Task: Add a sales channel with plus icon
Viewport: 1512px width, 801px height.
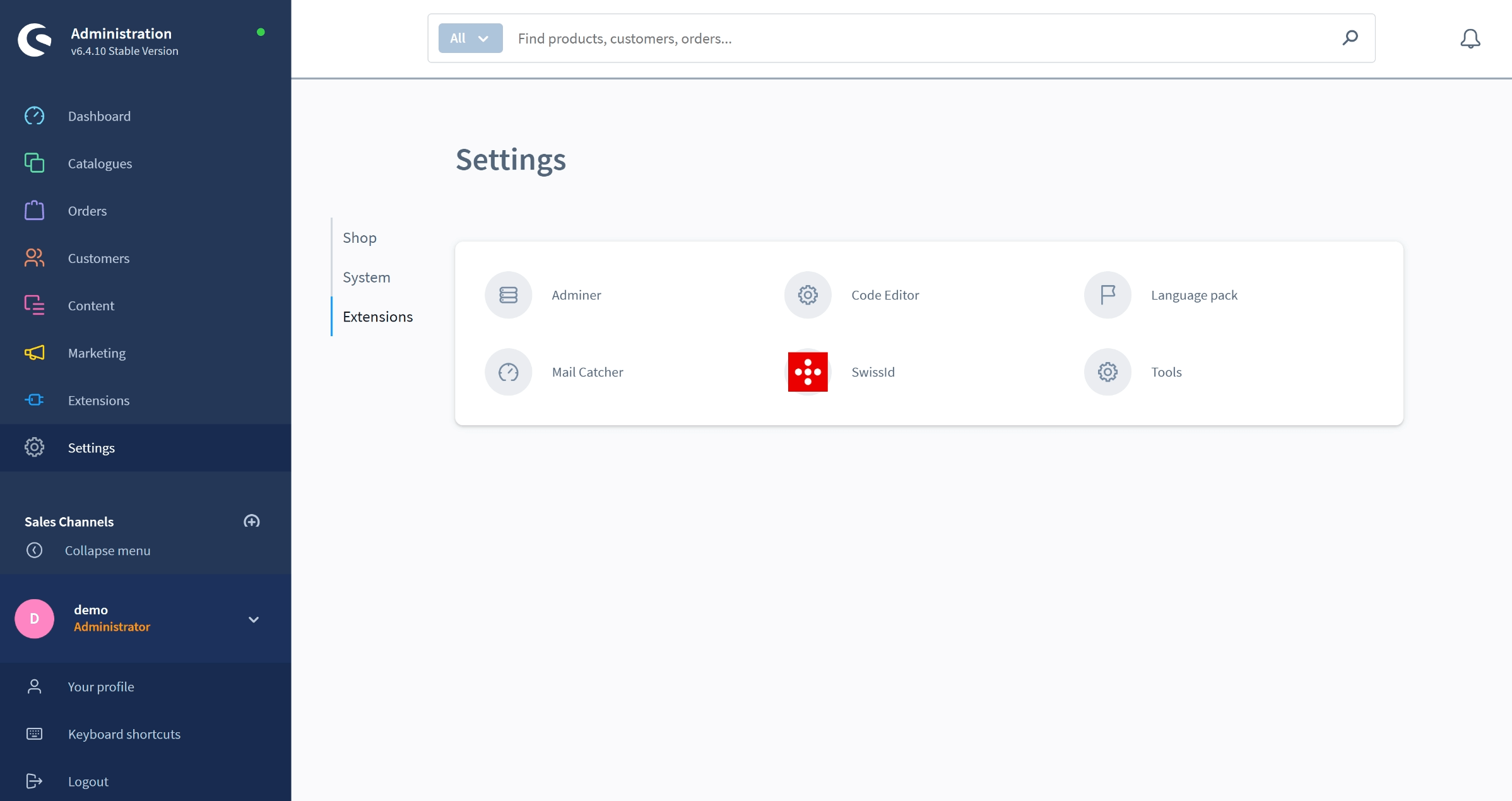Action: (252, 521)
